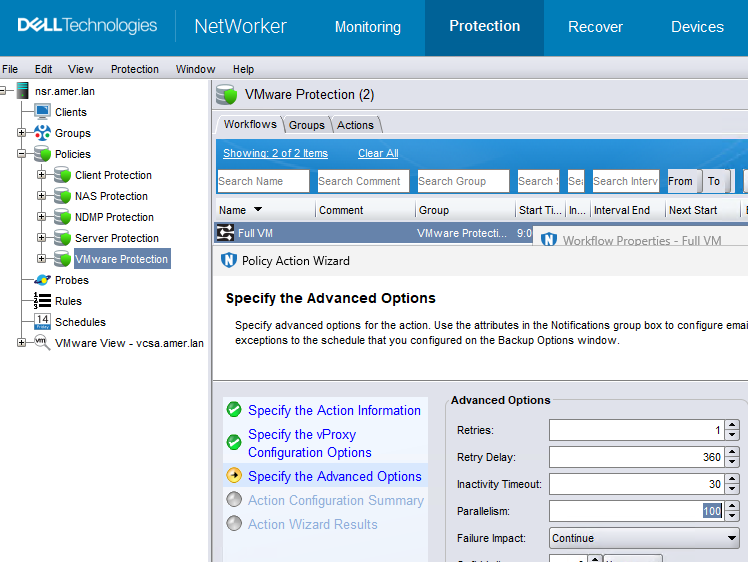748x562 pixels.
Task: Click the NDMP Protection shield icon
Action: pos(62,217)
